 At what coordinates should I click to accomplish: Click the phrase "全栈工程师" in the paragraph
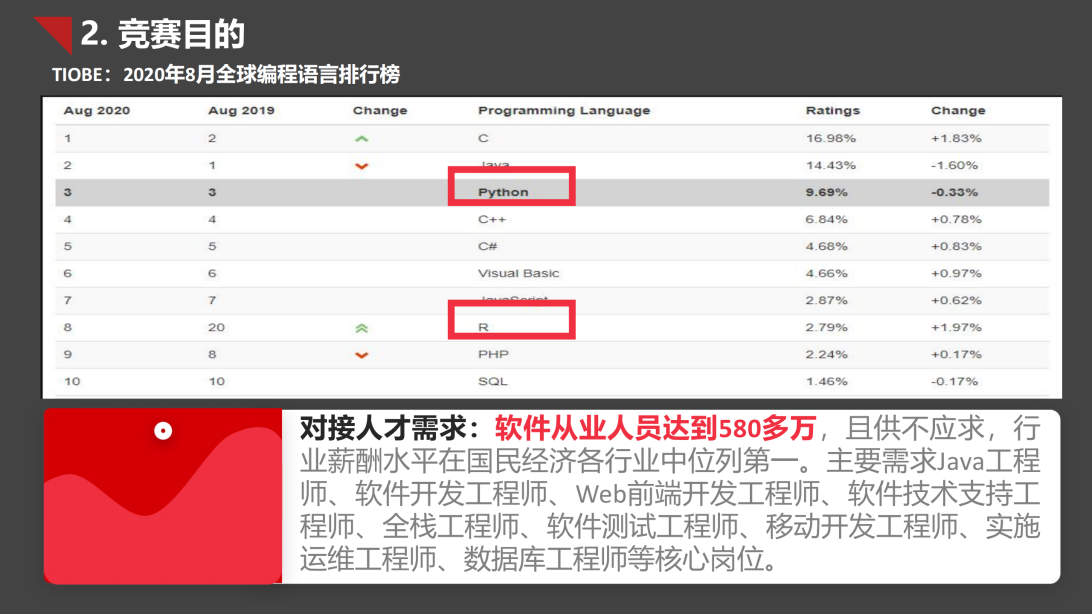tap(450, 527)
